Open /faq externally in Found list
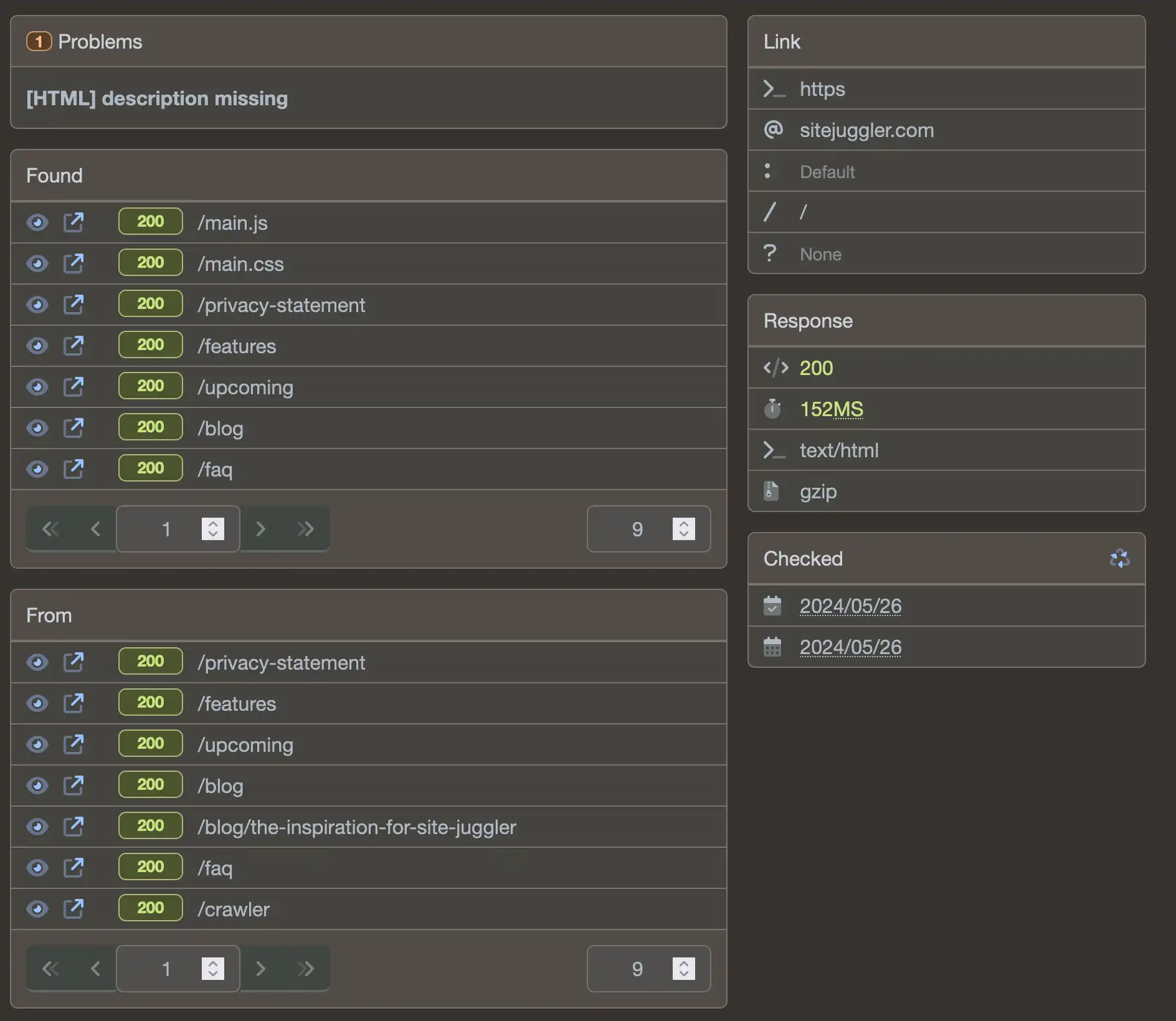Viewport: 1176px width, 1021px height. pos(73,469)
